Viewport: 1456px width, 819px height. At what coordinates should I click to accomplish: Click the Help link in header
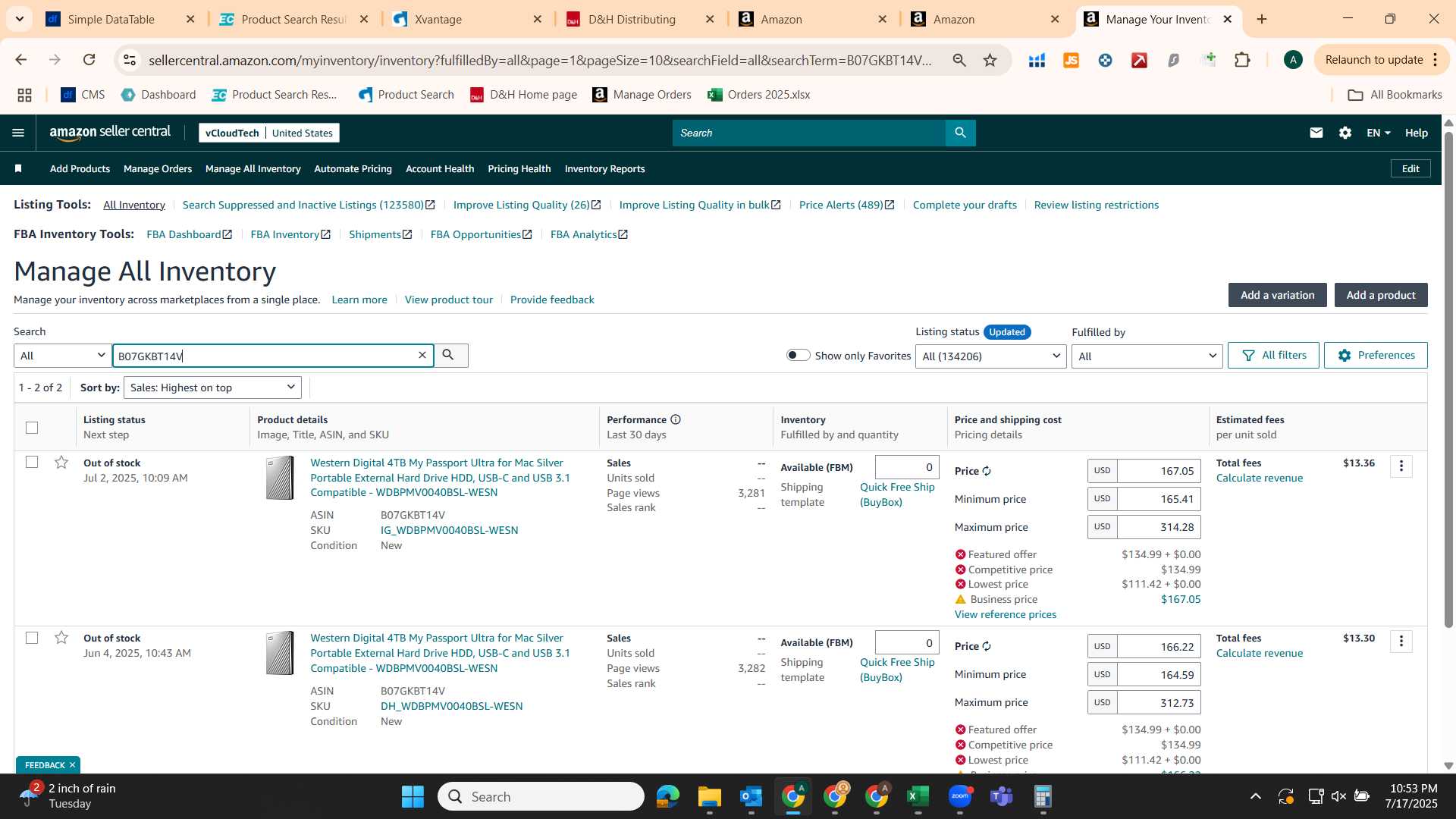click(1416, 133)
